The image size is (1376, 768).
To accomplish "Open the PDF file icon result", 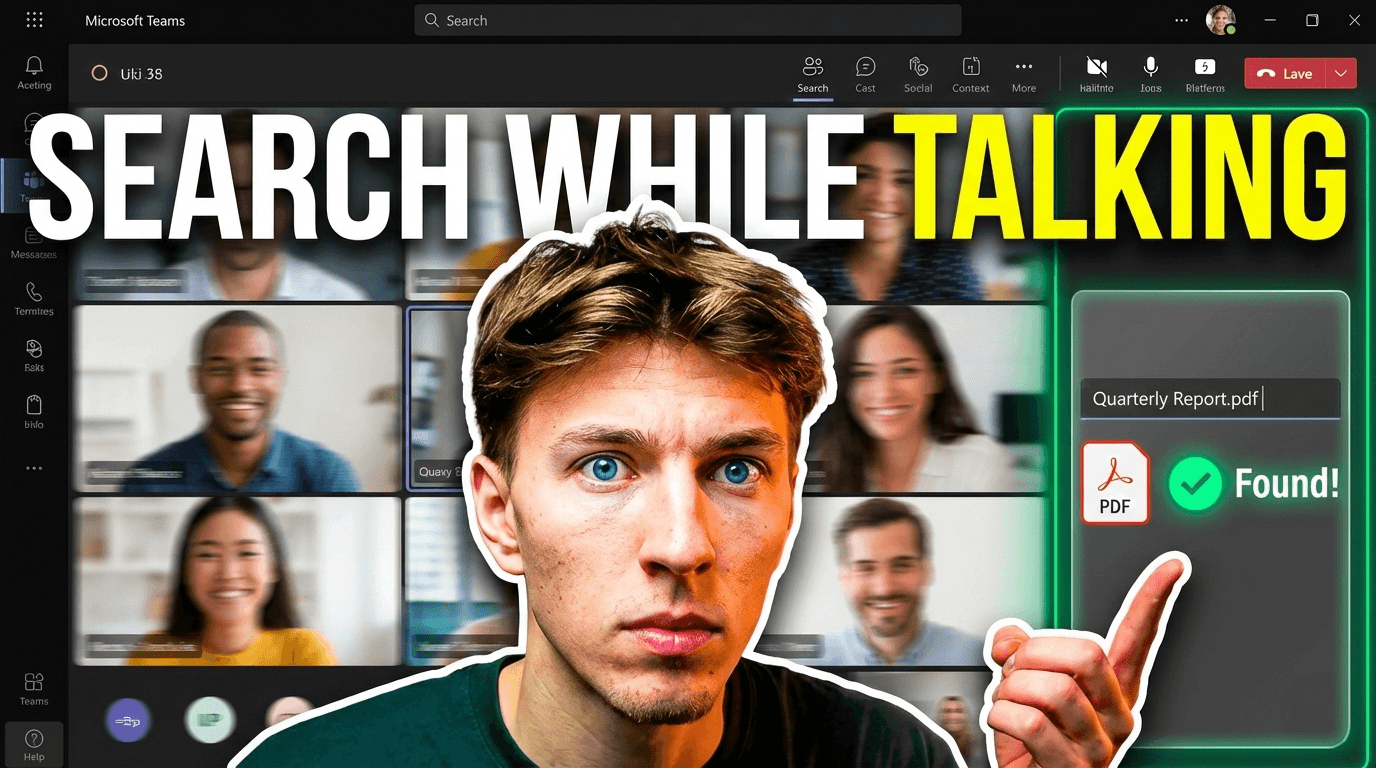I will (x=1115, y=483).
